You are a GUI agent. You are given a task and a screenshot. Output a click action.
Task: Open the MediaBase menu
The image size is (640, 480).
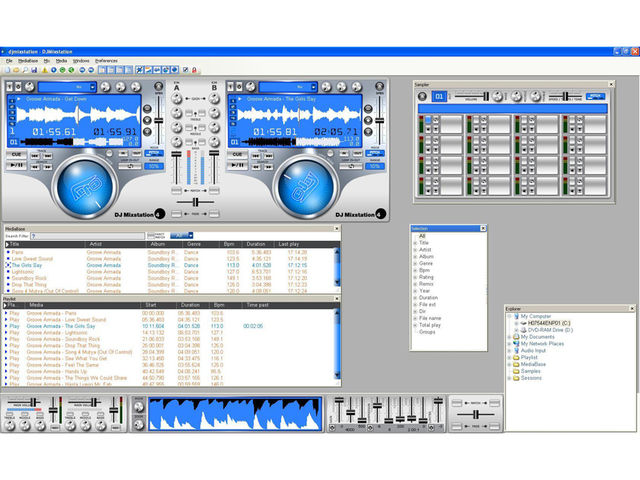click(x=28, y=61)
